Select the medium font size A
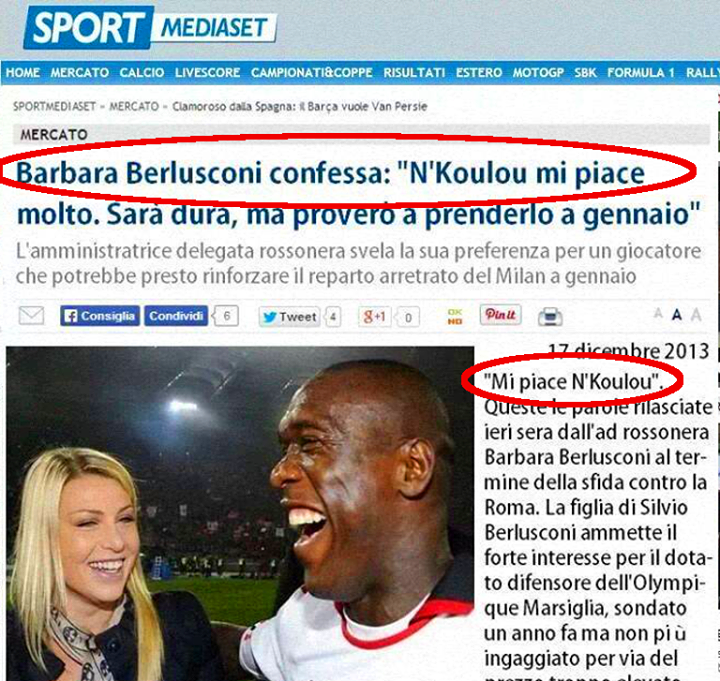 (676, 315)
